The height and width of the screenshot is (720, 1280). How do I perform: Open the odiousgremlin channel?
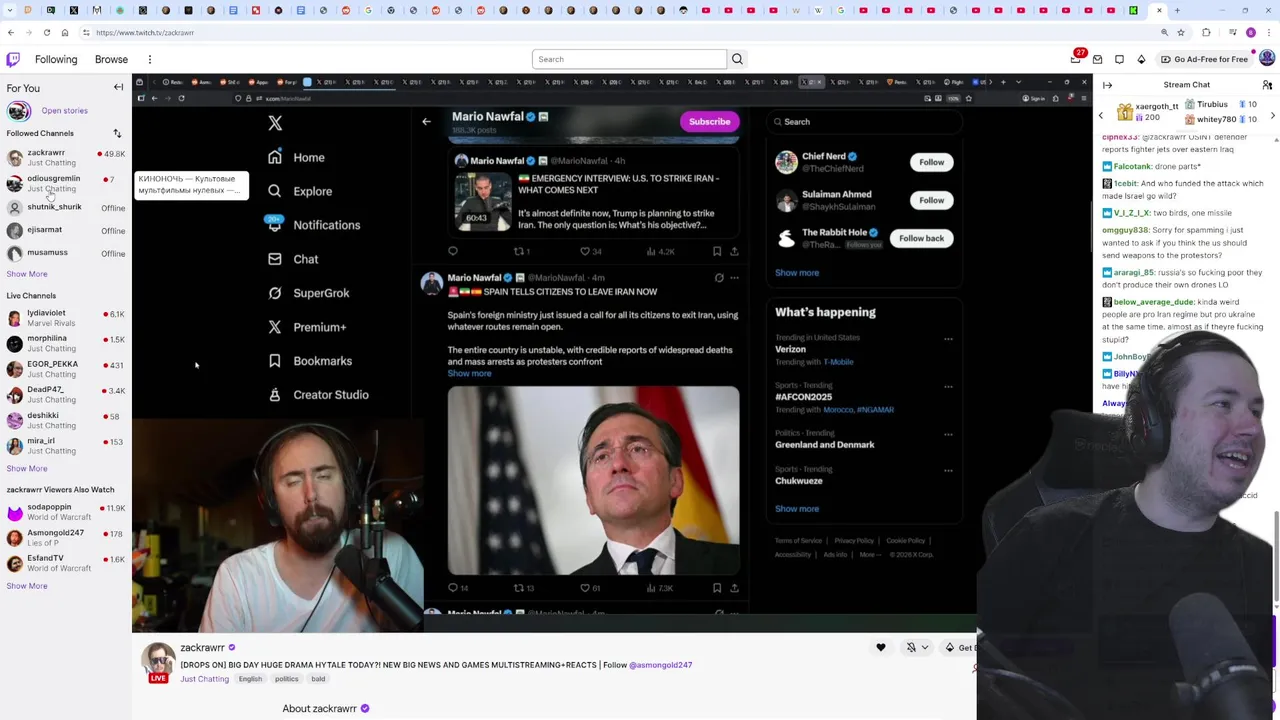click(65, 183)
